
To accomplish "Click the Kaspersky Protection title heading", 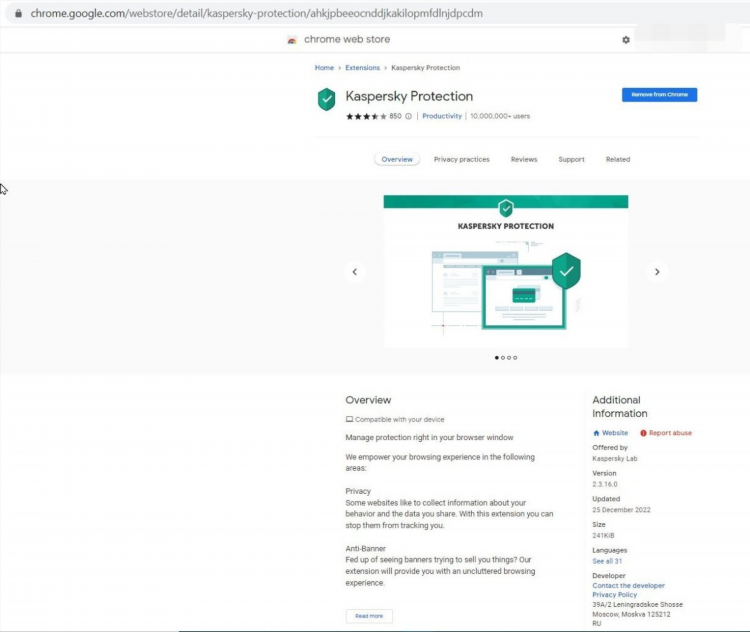I will pos(409,96).
